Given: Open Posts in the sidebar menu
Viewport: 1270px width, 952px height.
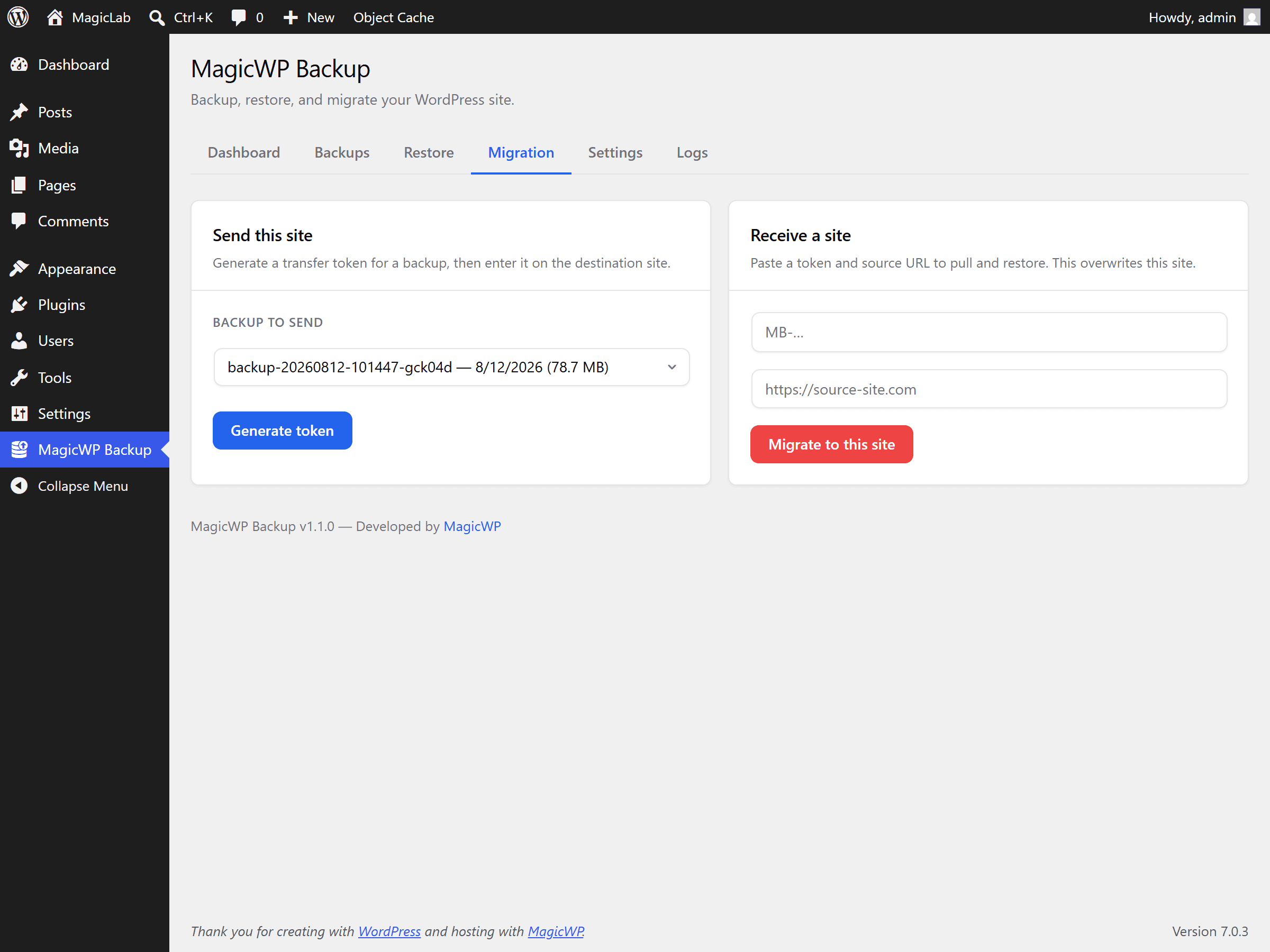Looking at the screenshot, I should click(55, 112).
